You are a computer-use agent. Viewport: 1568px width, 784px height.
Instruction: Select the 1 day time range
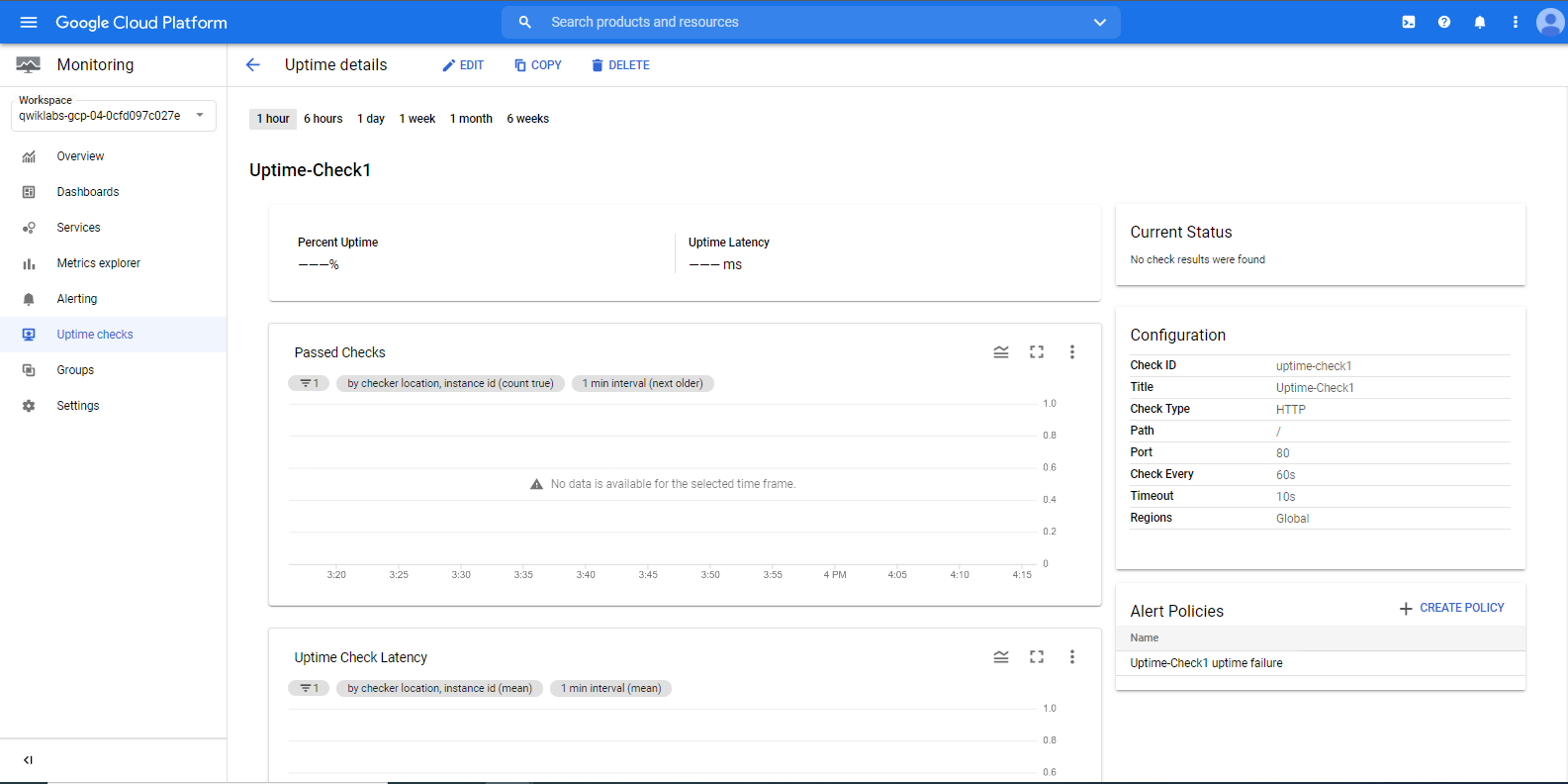(371, 119)
